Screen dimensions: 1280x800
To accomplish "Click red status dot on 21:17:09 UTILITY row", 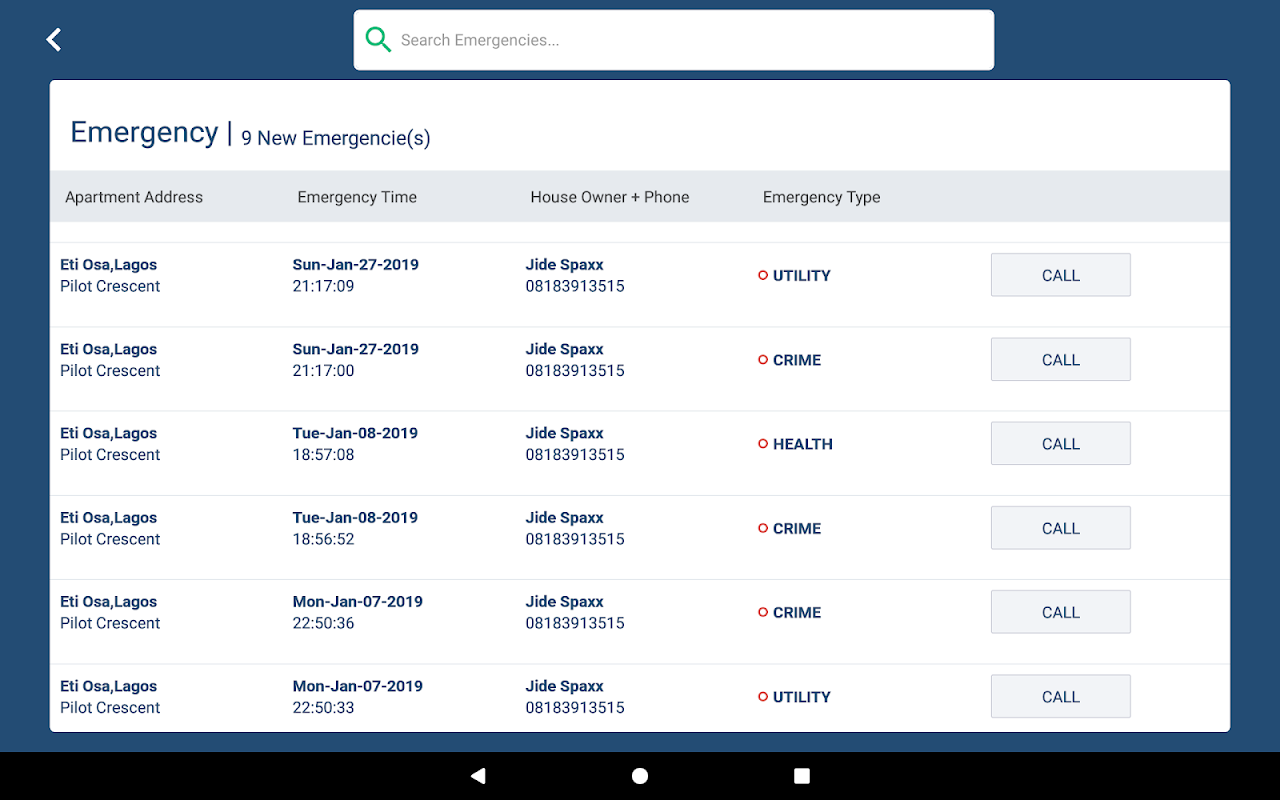I will pyautogui.click(x=763, y=275).
